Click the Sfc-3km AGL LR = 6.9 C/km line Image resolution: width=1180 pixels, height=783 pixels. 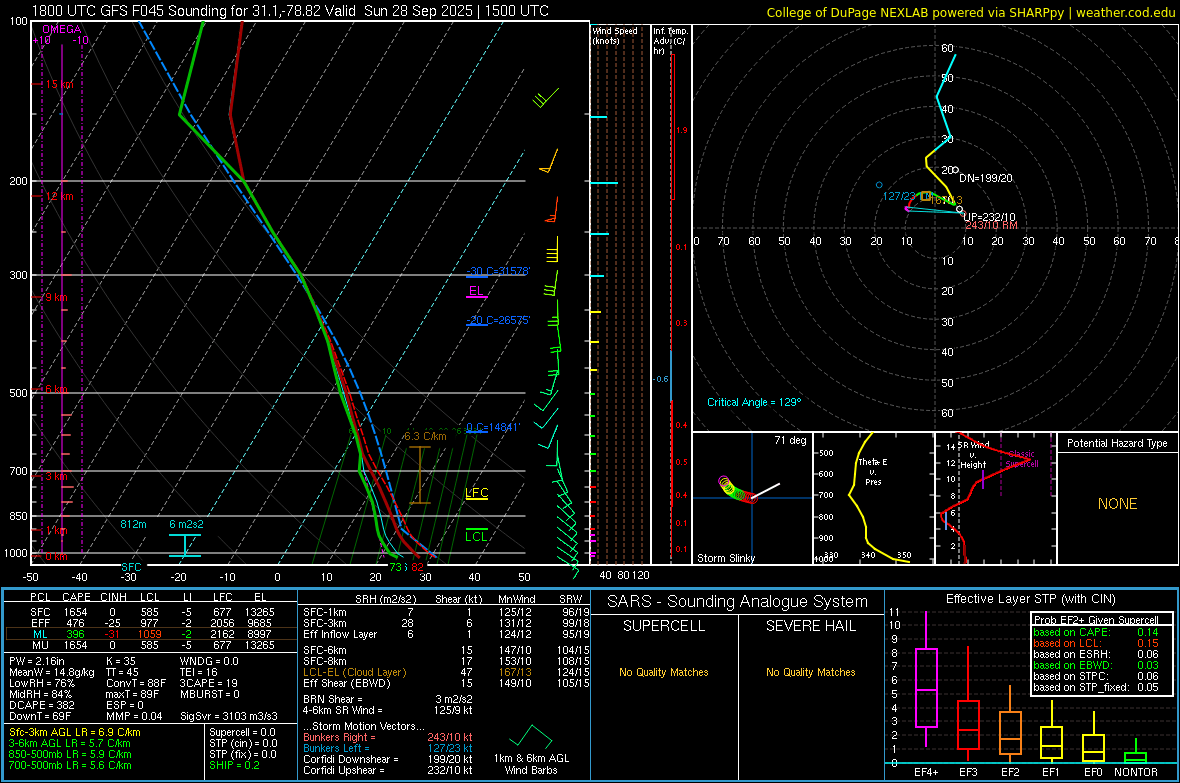75,732
